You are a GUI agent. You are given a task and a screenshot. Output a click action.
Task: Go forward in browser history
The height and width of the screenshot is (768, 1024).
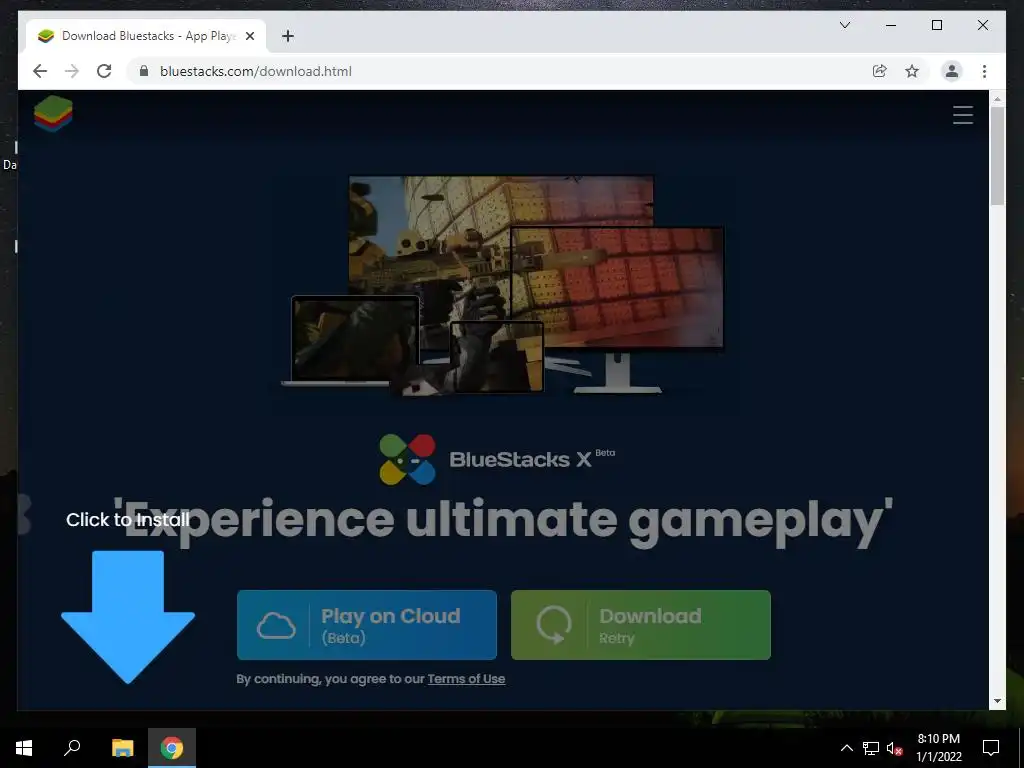[x=72, y=71]
